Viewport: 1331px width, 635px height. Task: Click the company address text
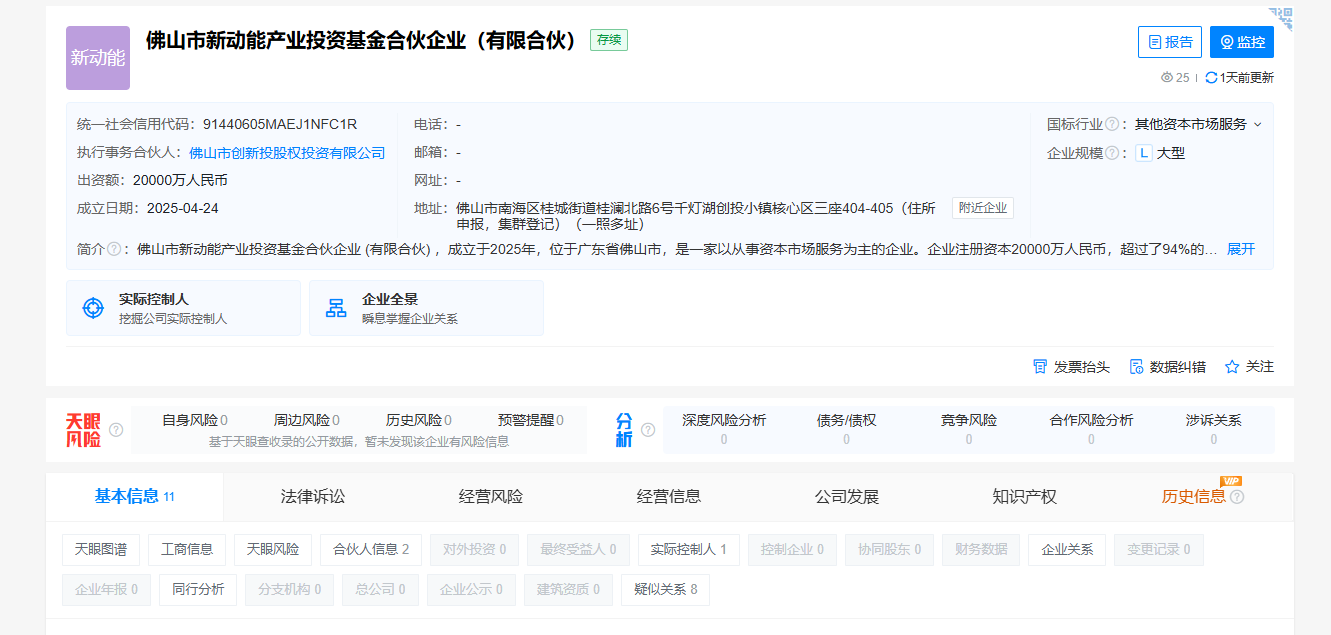pyautogui.click(x=696, y=216)
